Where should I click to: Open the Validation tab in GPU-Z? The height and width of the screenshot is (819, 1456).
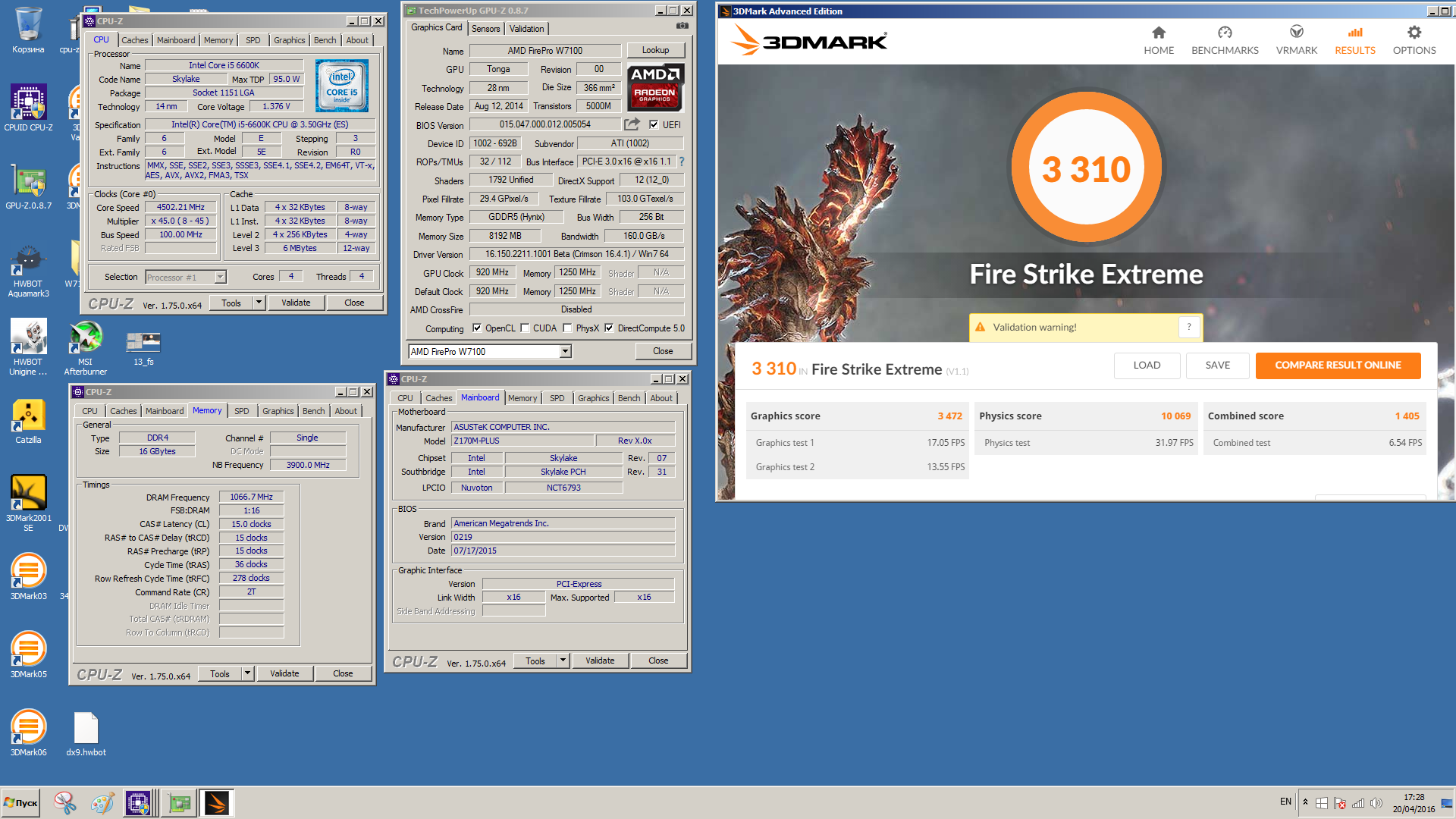tap(526, 29)
